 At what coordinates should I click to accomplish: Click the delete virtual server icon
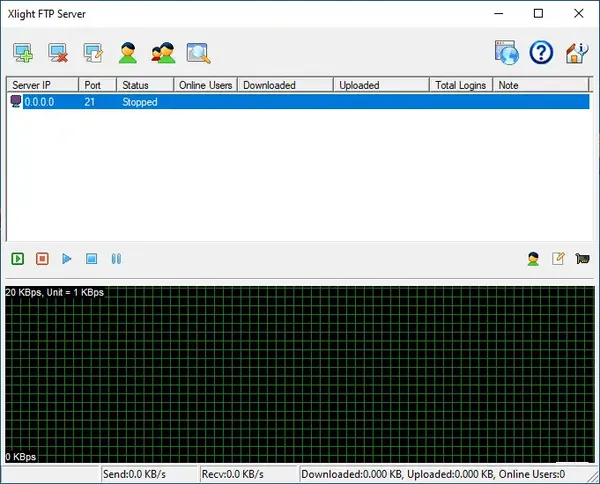coord(58,53)
